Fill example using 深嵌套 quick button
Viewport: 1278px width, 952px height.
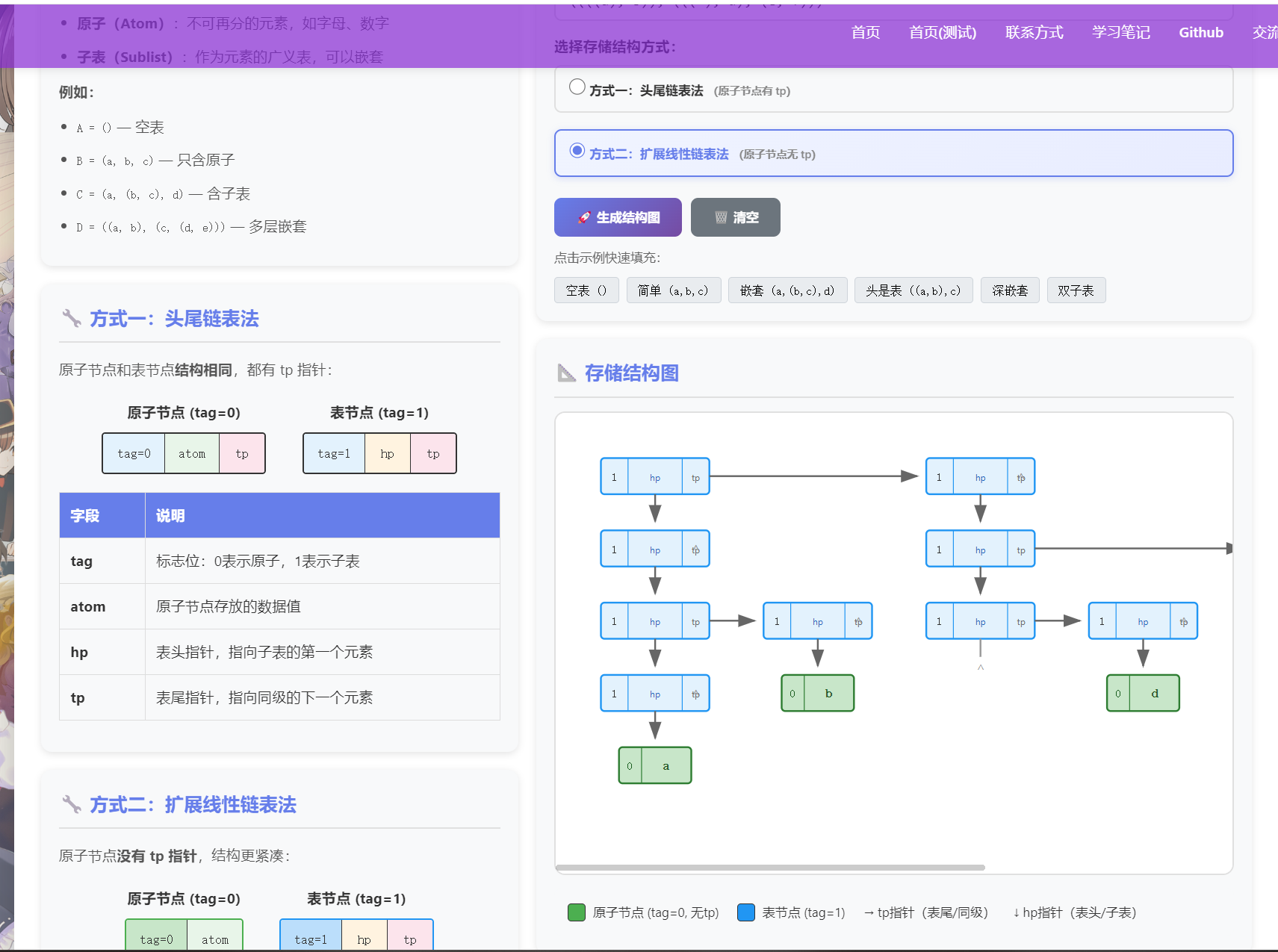tap(1010, 290)
